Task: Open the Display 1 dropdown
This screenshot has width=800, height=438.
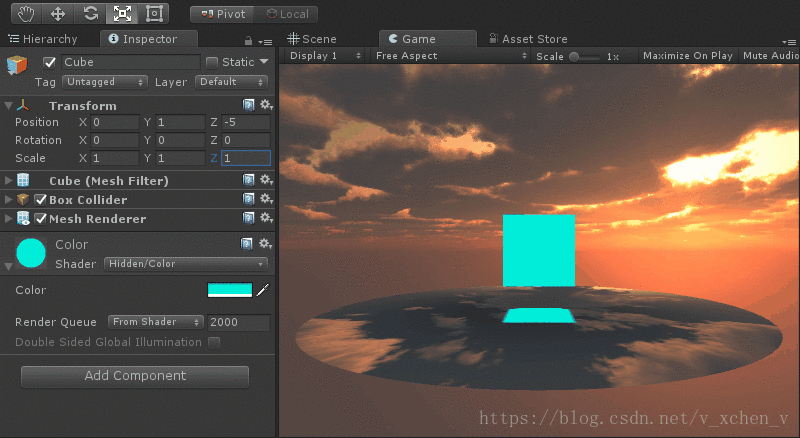Action: 324,56
